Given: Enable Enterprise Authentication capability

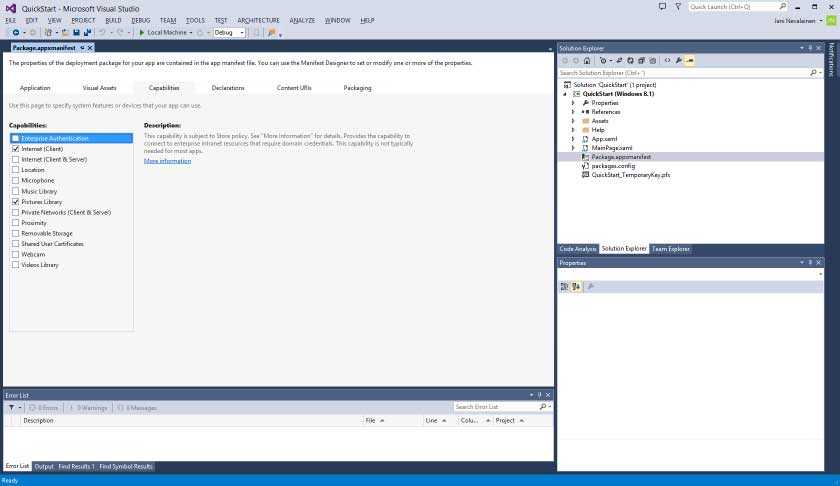Looking at the screenshot, I should coord(16,138).
